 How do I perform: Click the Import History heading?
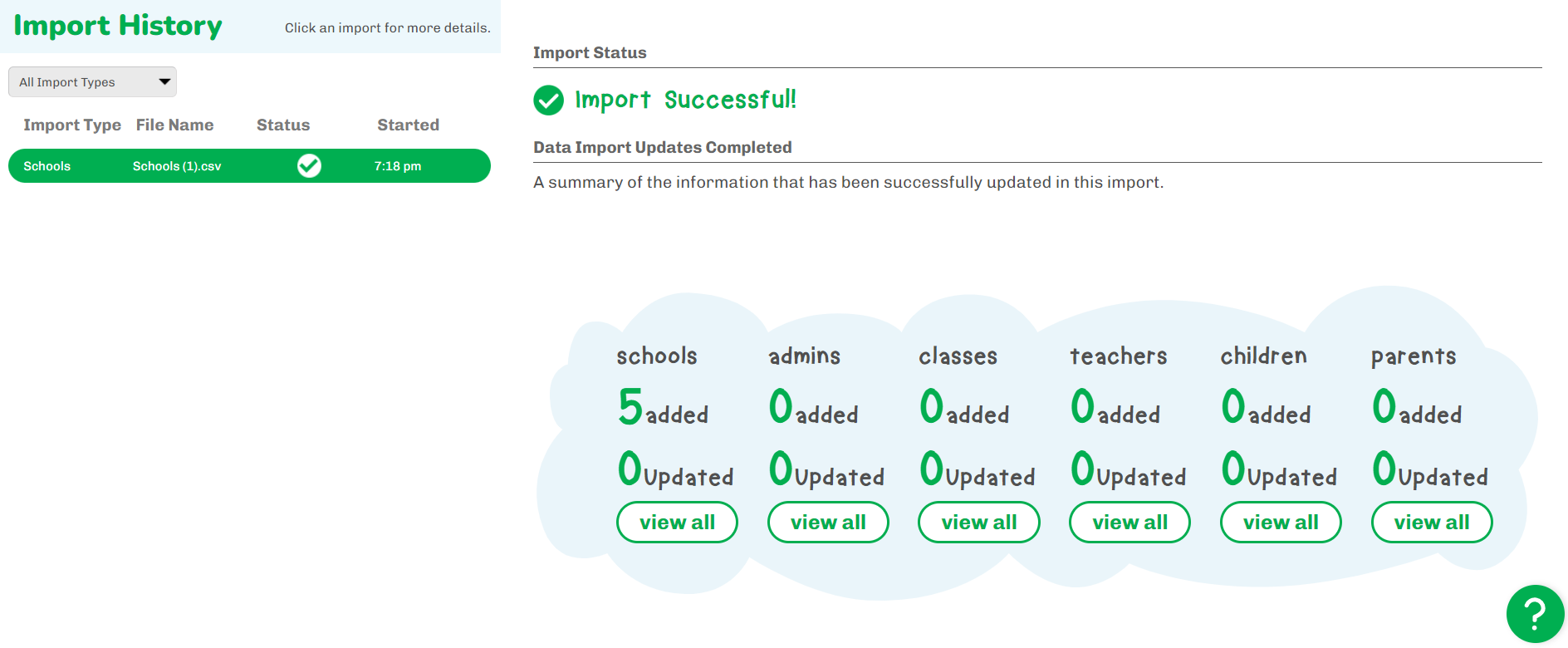point(118,26)
